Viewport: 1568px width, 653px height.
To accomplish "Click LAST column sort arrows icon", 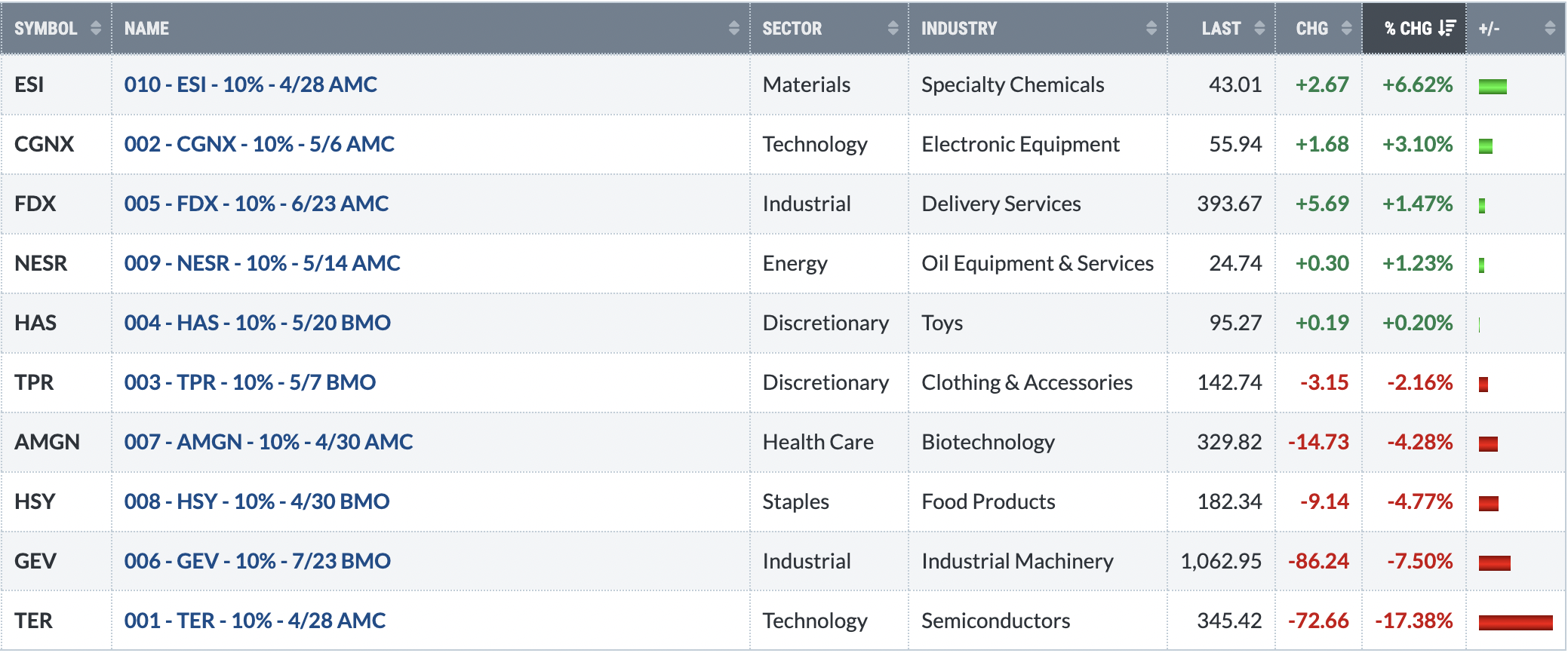I will (x=1259, y=29).
